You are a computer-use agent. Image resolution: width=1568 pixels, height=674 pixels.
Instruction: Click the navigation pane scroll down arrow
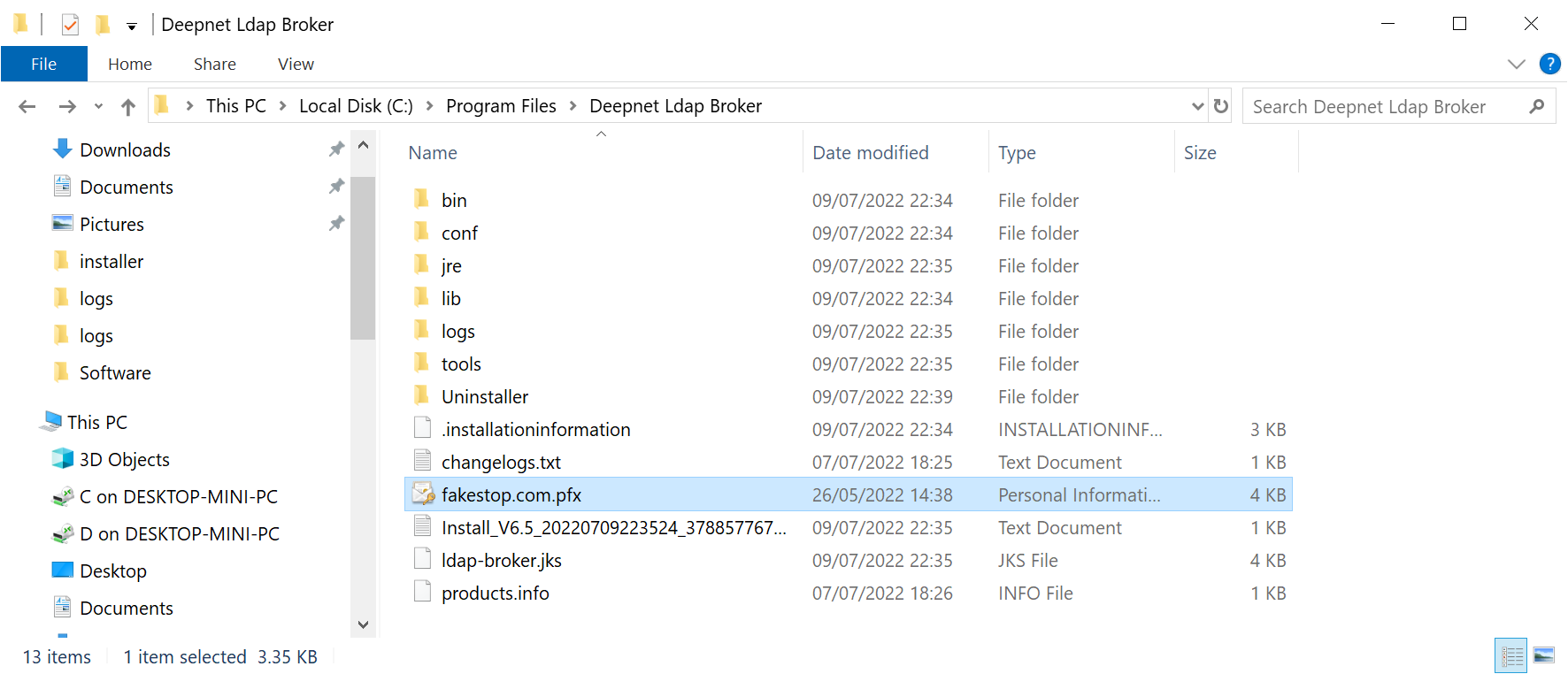pyautogui.click(x=363, y=624)
